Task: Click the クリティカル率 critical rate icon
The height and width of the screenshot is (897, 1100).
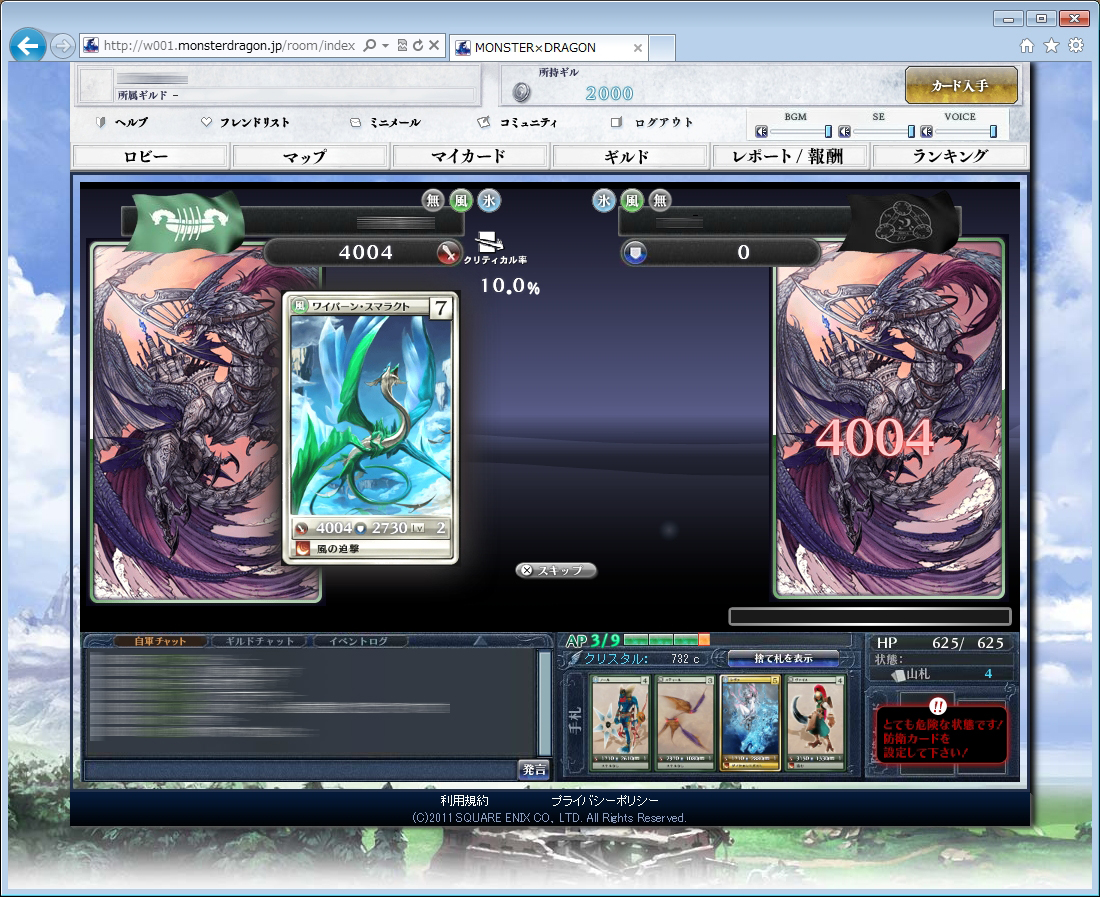Action: click(x=489, y=242)
